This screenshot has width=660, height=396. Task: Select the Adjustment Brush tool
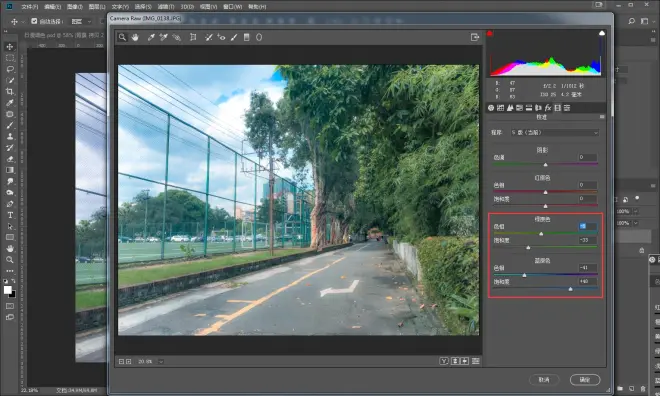pos(234,37)
